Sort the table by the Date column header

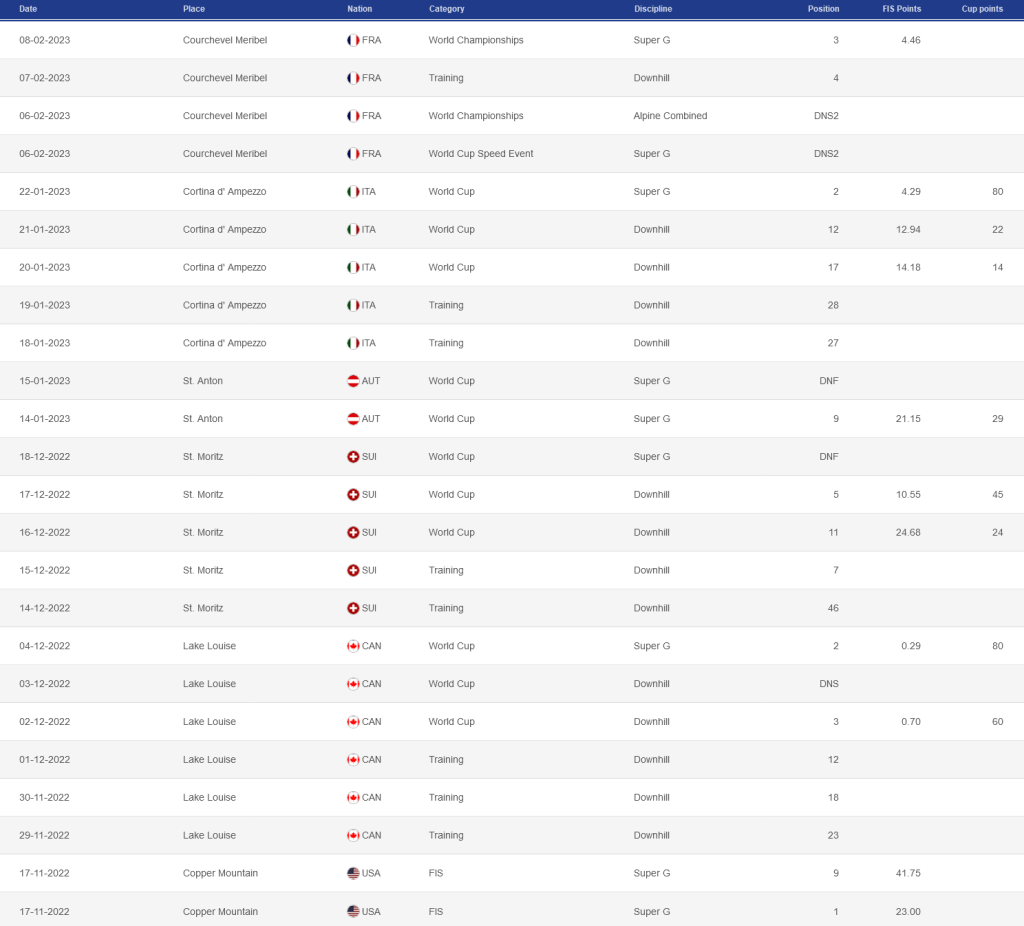[28, 9]
